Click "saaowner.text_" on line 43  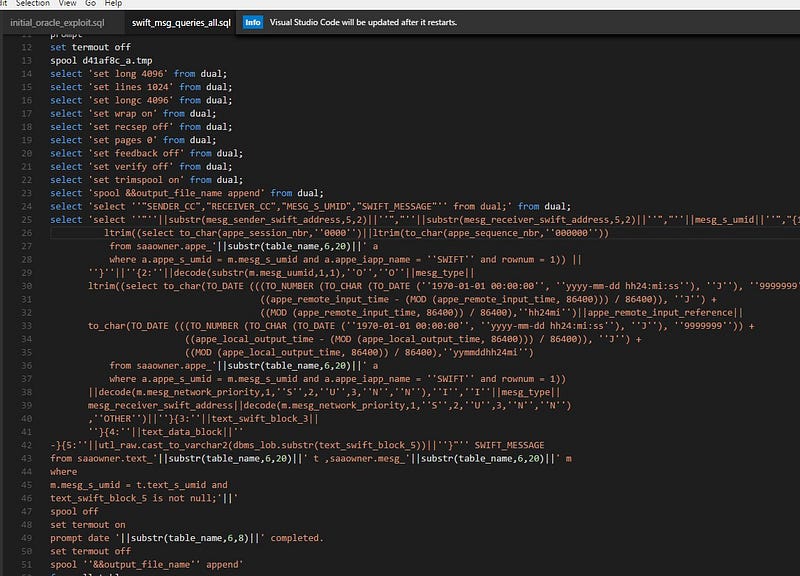coord(115,458)
